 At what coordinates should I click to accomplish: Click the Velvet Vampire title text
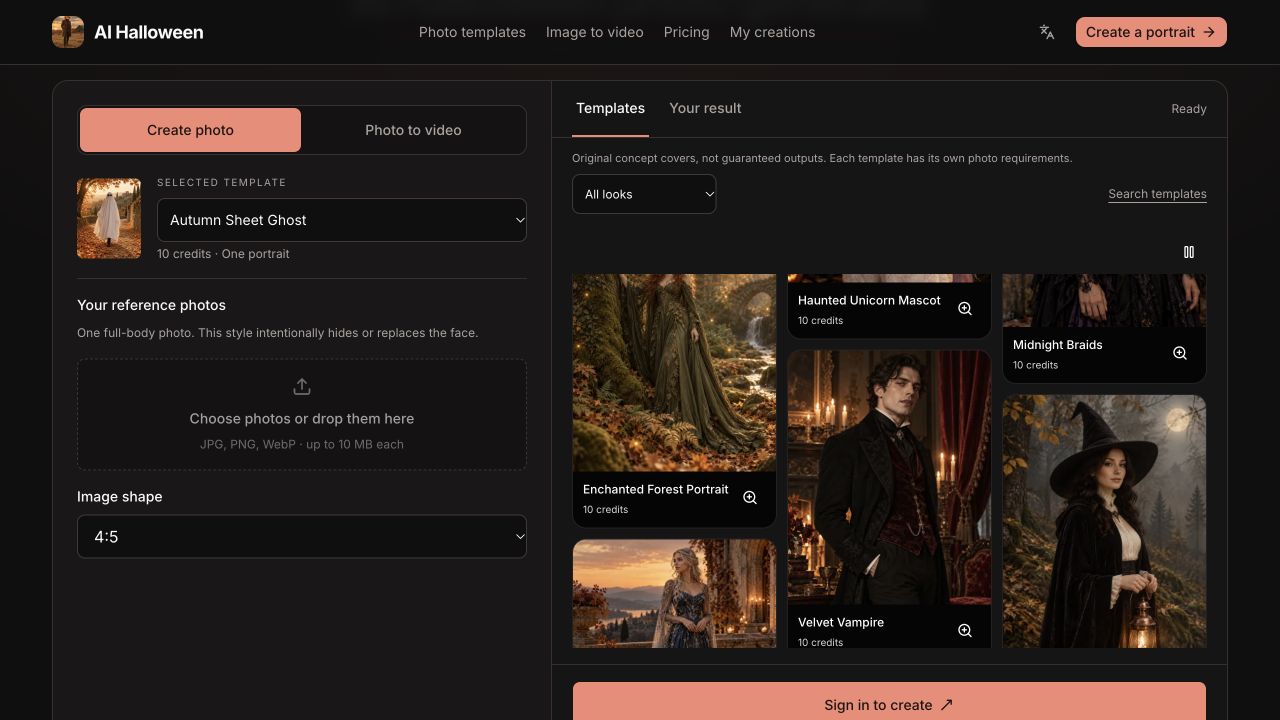click(841, 622)
